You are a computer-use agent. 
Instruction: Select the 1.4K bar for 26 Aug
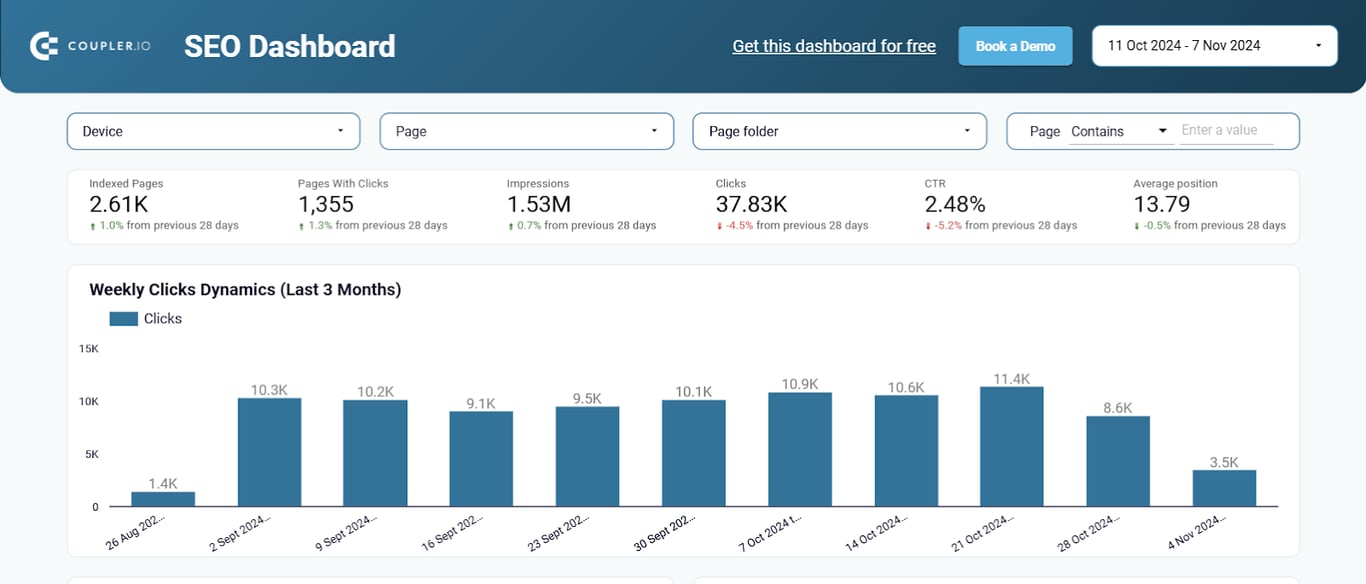click(163, 499)
